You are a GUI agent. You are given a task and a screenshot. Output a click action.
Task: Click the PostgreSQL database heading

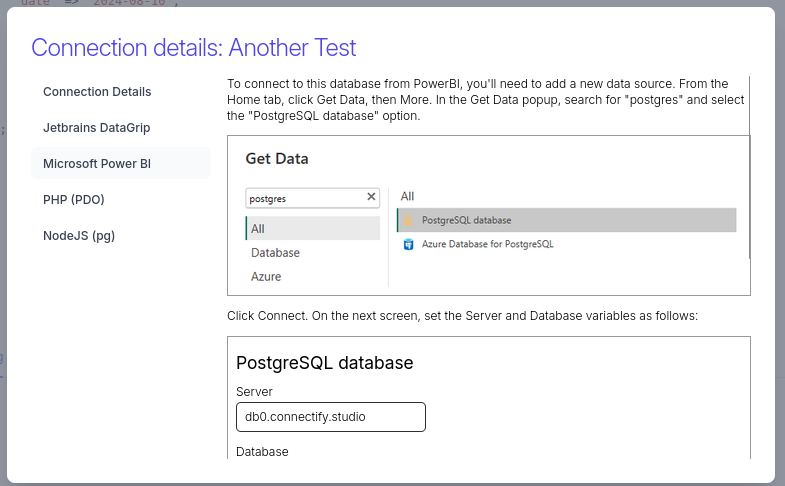pyautogui.click(x=324, y=362)
